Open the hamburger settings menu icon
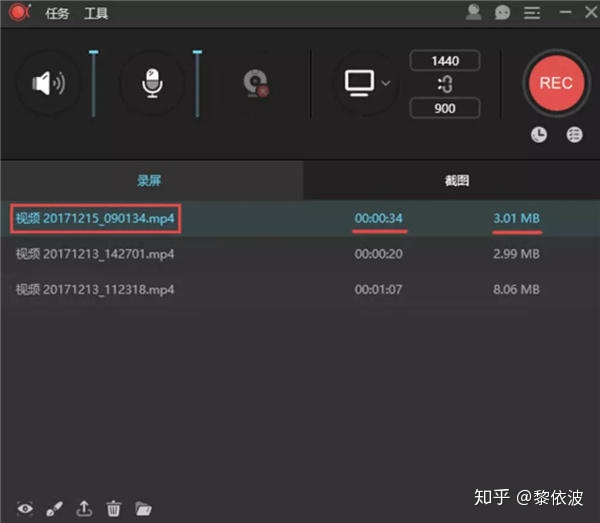This screenshot has width=600, height=523. (532, 13)
